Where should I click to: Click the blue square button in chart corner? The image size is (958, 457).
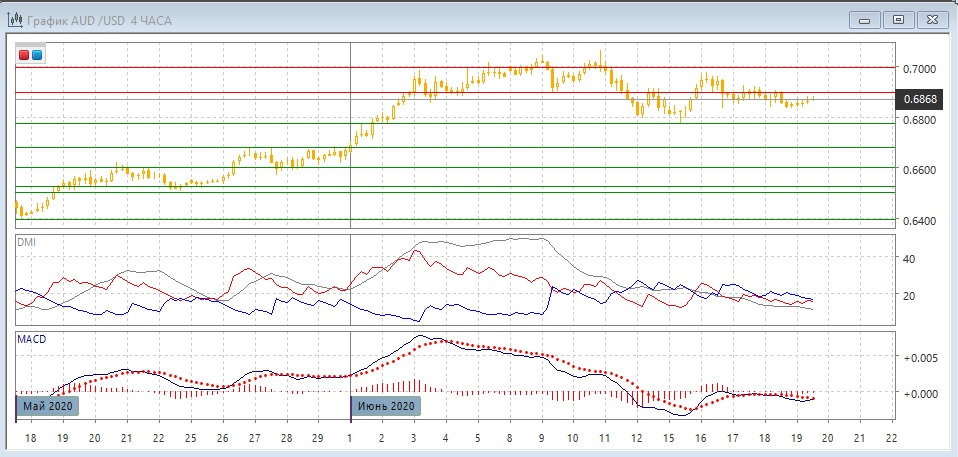37,55
